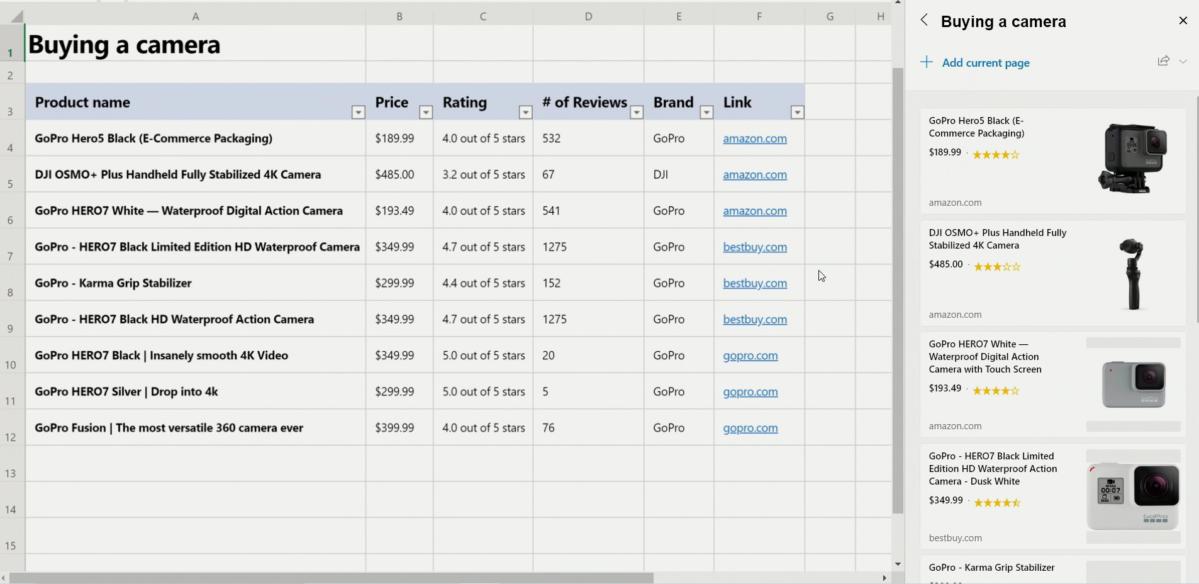Select the 3.2 out of 5 stars cell
This screenshot has width=1199, height=584.
pyautogui.click(x=483, y=174)
